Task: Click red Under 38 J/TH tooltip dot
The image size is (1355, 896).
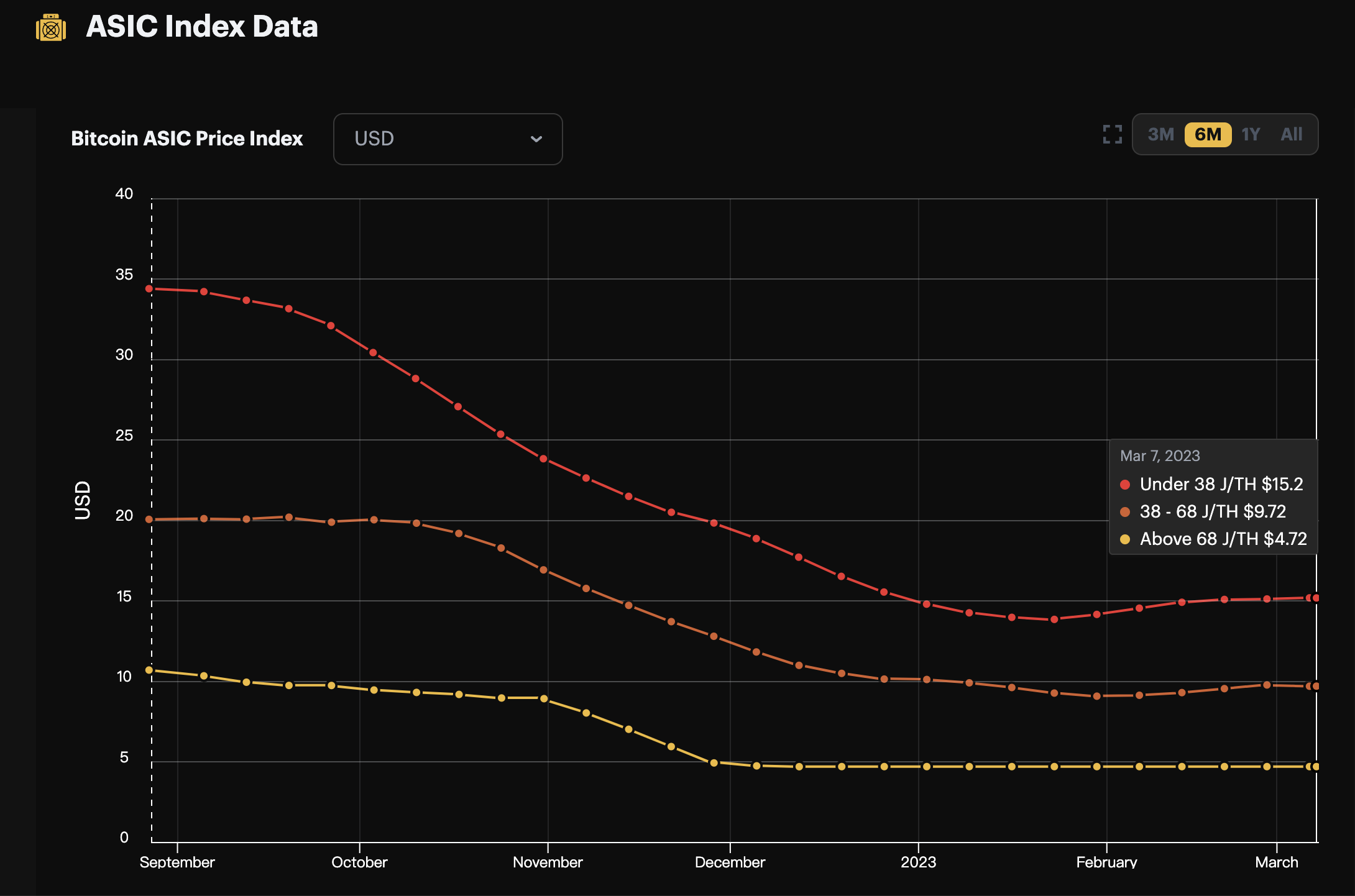Action: pyautogui.click(x=1125, y=485)
